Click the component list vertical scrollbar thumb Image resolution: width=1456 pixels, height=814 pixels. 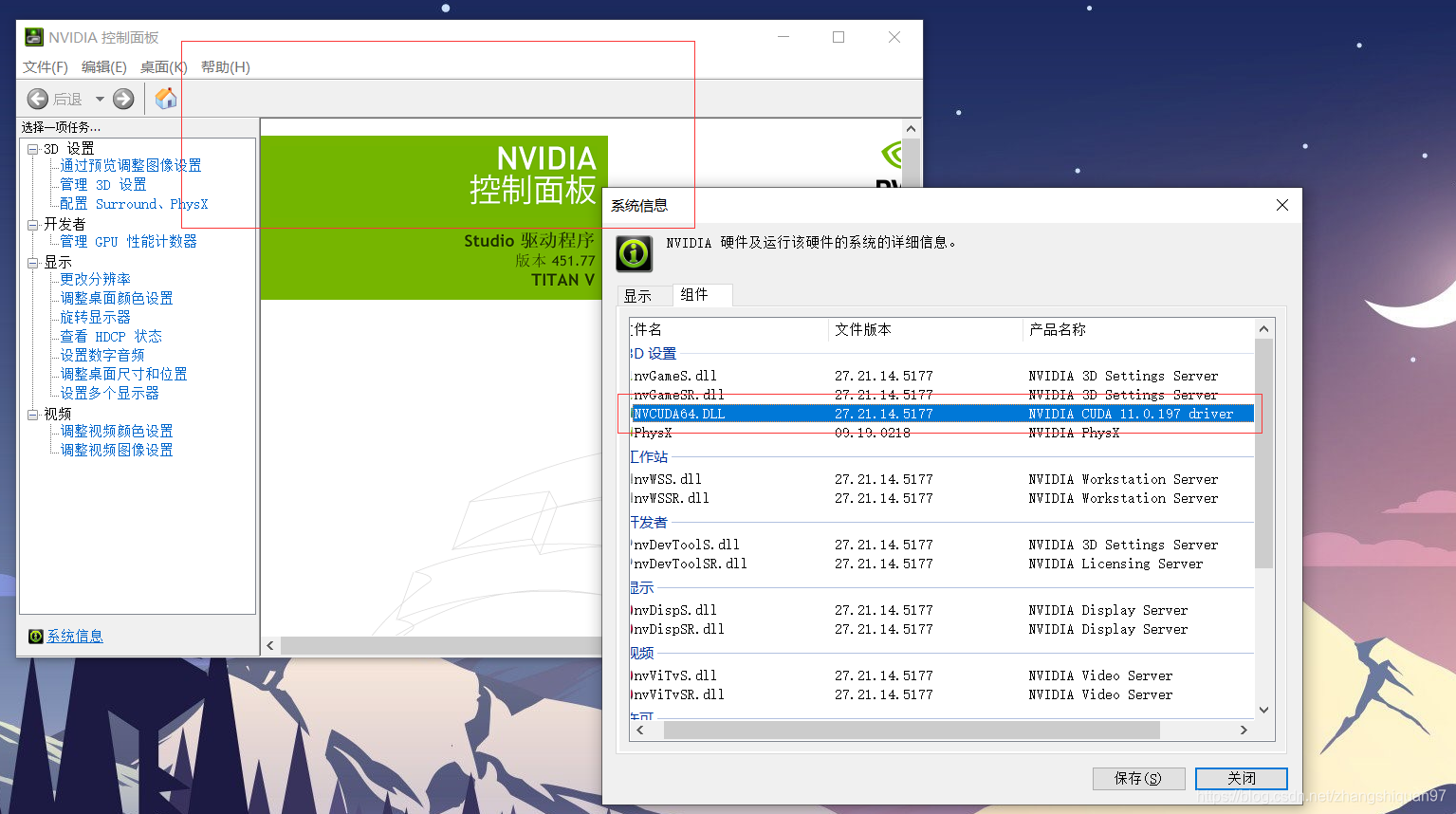[x=1263, y=453]
